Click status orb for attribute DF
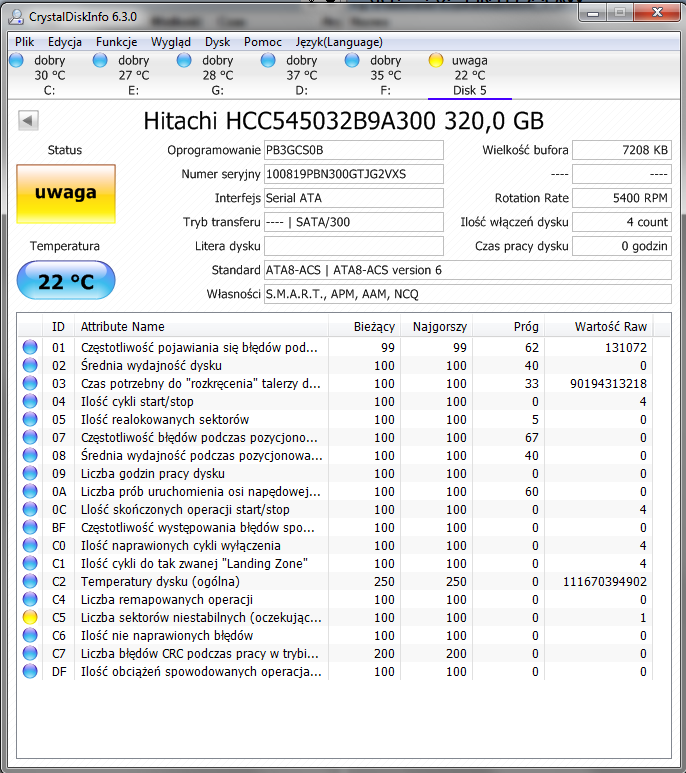Image resolution: width=686 pixels, height=773 pixels. (x=30, y=671)
